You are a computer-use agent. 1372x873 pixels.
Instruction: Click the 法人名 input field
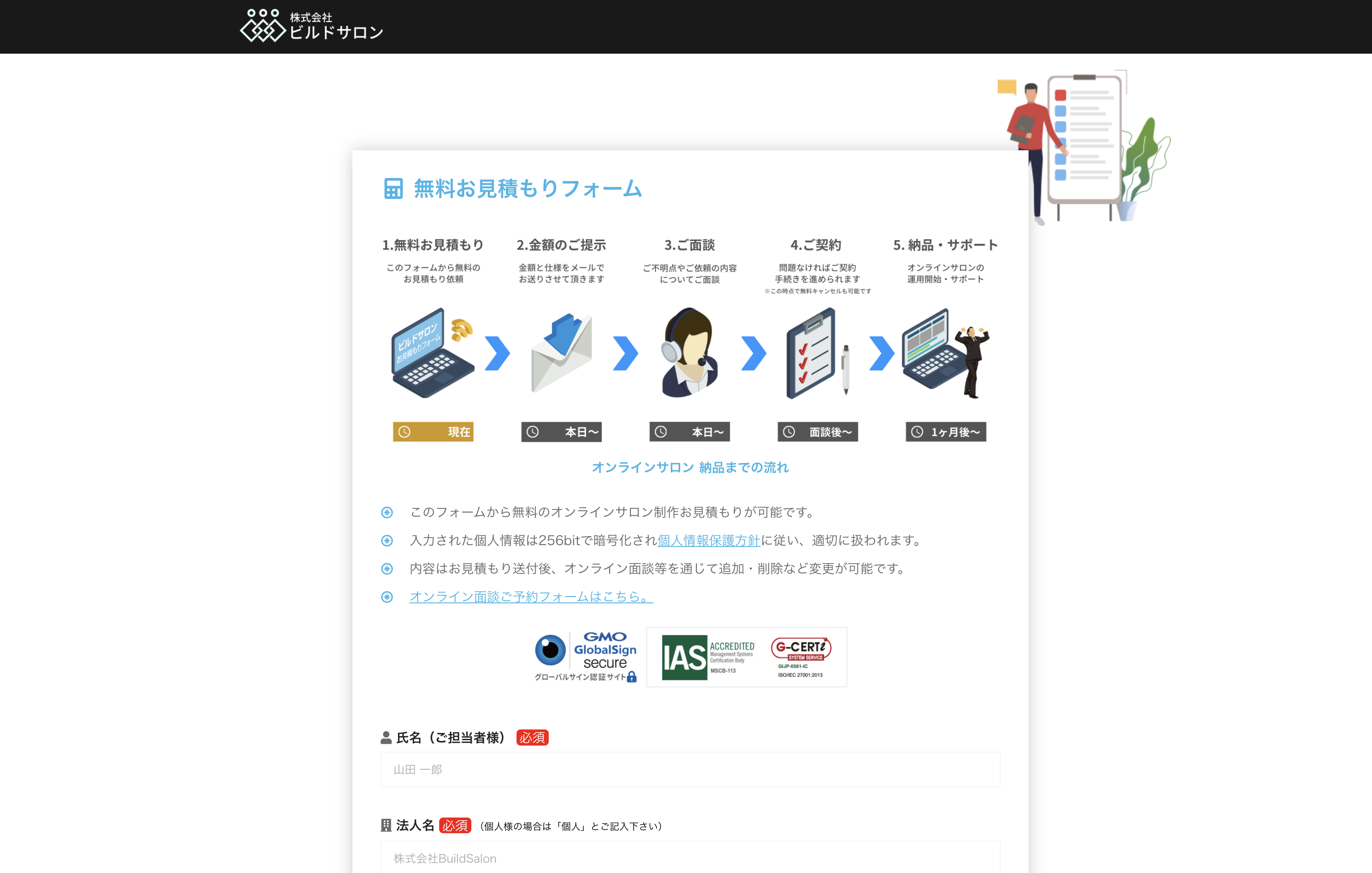click(x=690, y=858)
